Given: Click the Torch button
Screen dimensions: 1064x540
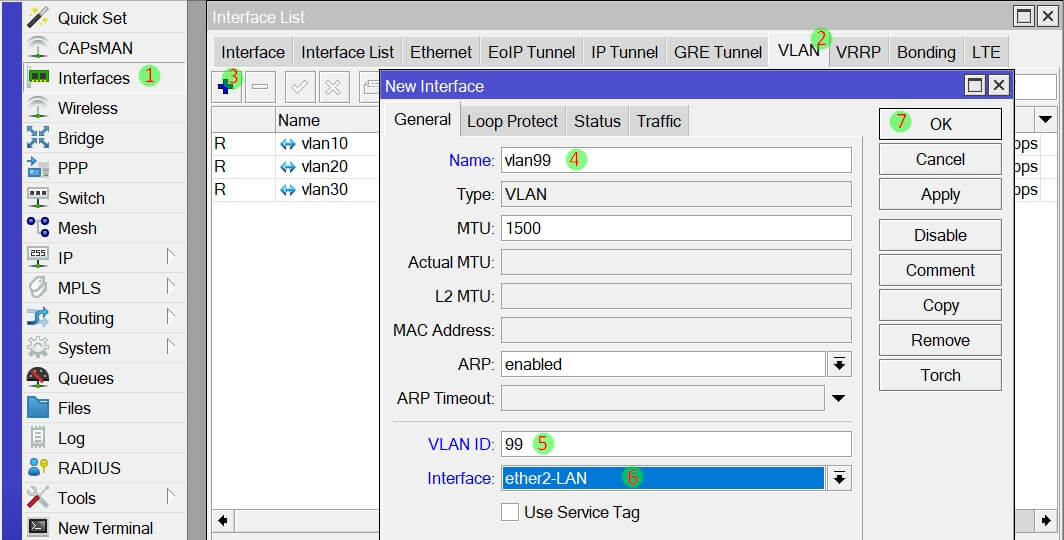Looking at the screenshot, I should coord(939,375).
